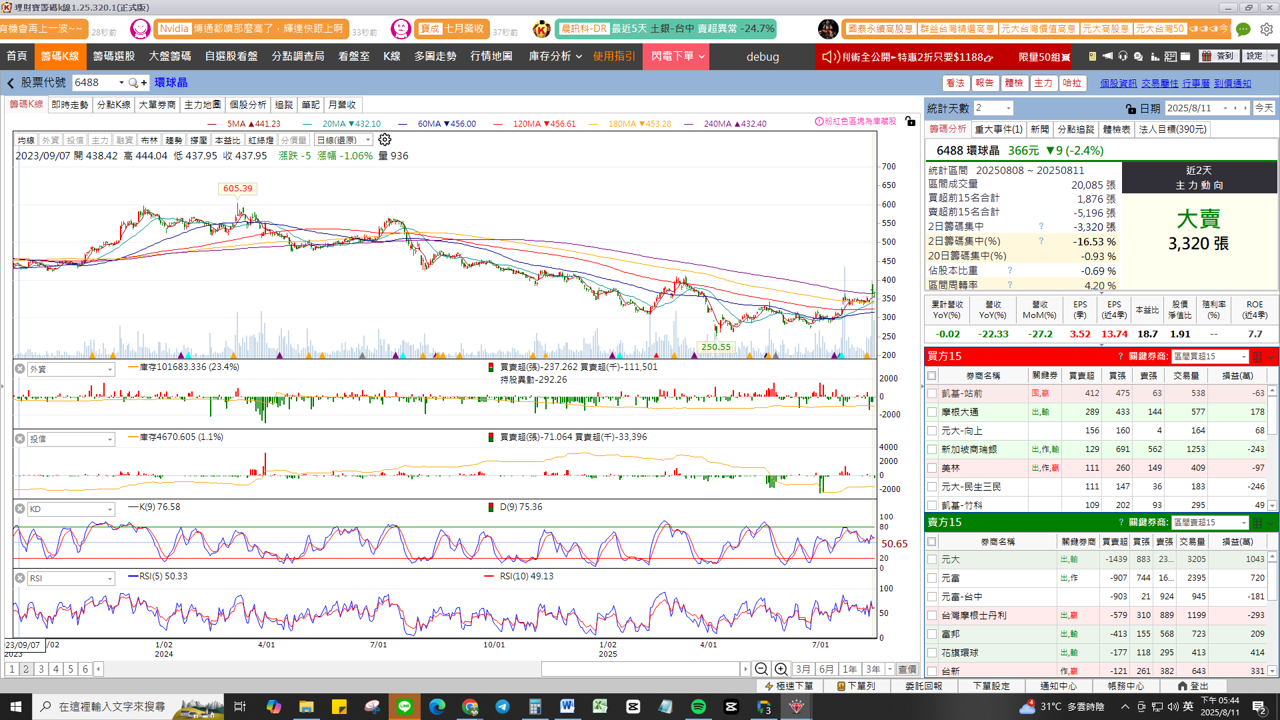Check the box for 摩根大通 row
1280x720 pixels.
pyautogui.click(x=932, y=412)
